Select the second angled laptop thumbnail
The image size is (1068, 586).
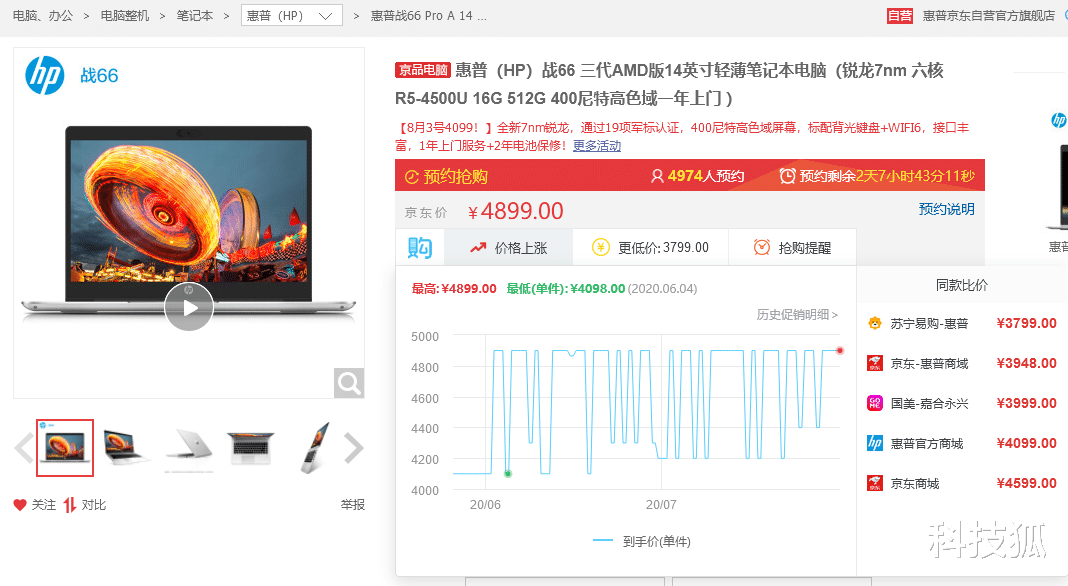point(126,448)
